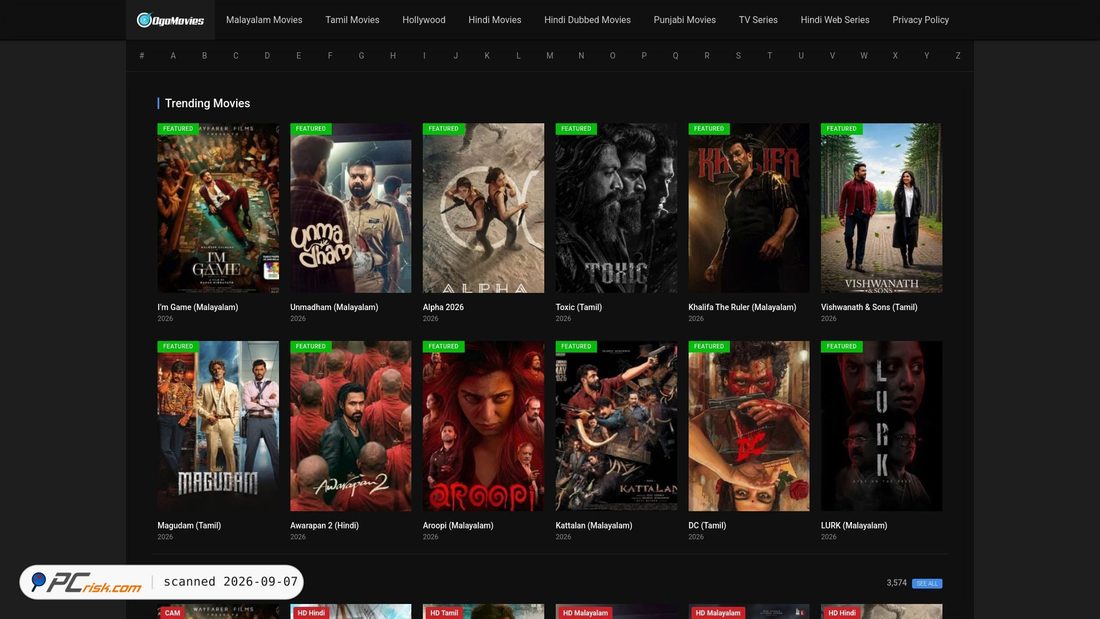Image resolution: width=1100 pixels, height=619 pixels.
Task: Click the blue SEE ALL button
Action: point(927,583)
